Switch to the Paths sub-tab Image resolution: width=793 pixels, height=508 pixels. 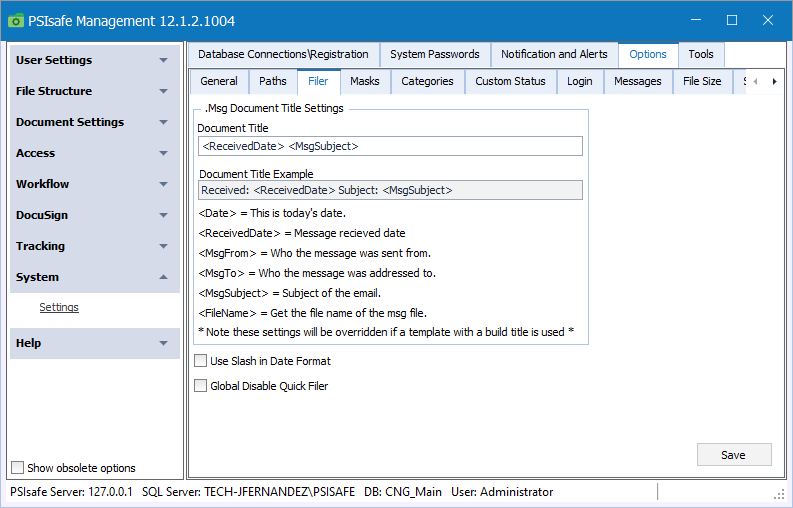coord(273,81)
